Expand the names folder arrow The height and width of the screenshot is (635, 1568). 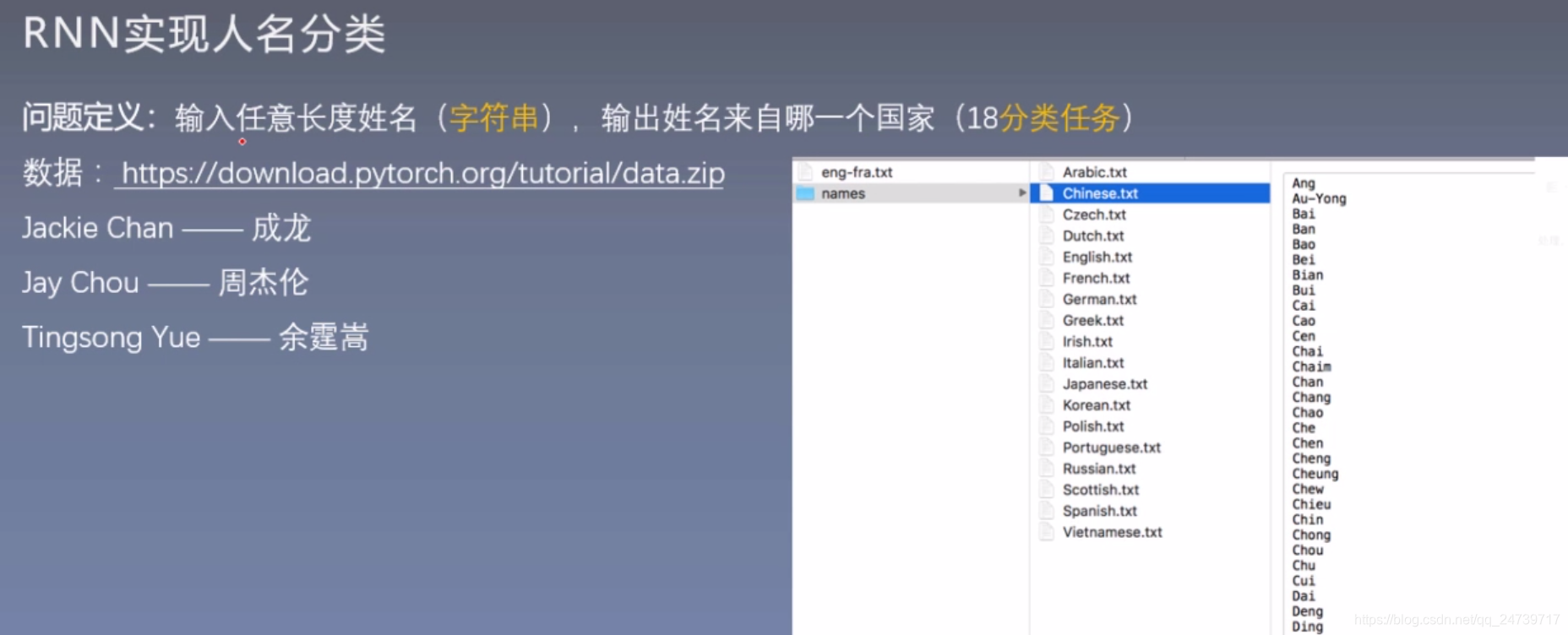(x=1021, y=193)
